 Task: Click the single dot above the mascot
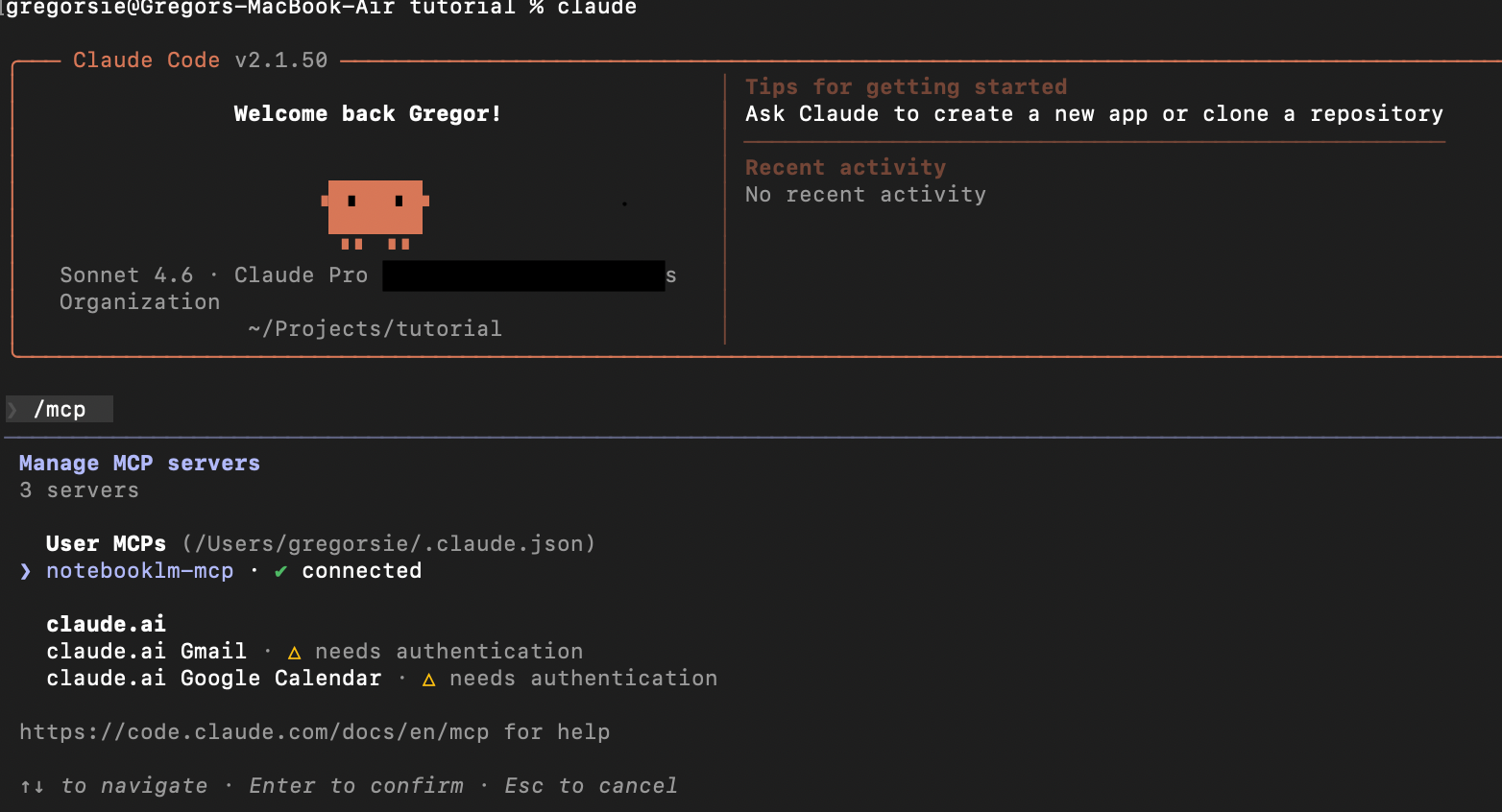pyautogui.click(x=625, y=203)
